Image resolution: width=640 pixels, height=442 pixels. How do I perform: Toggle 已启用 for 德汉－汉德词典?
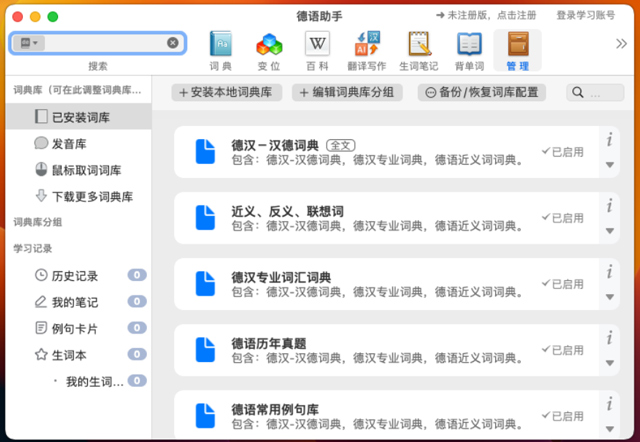coord(562,152)
